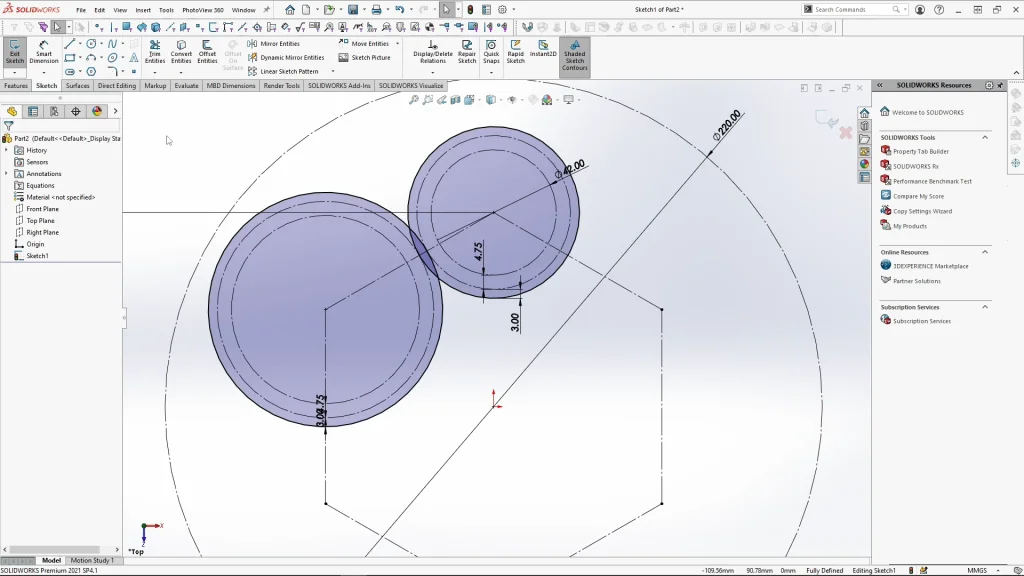The width and height of the screenshot is (1024, 576).
Task: Start the Rapid Sketch tool
Action: click(x=515, y=51)
